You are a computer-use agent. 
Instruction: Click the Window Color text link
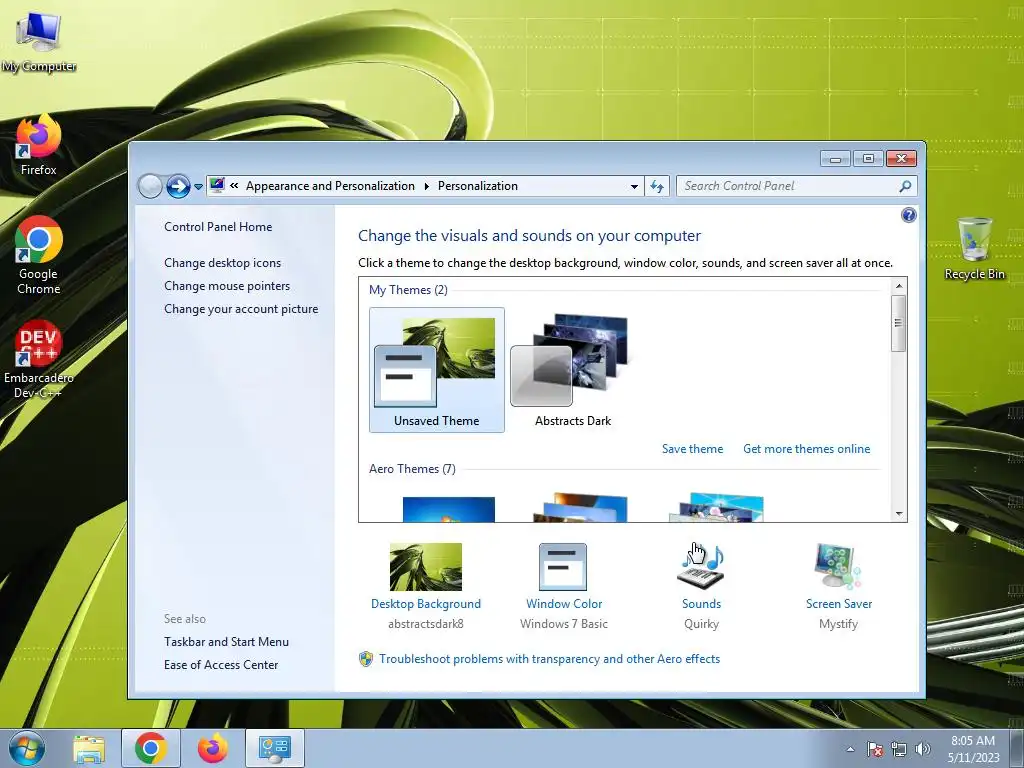pyautogui.click(x=564, y=604)
